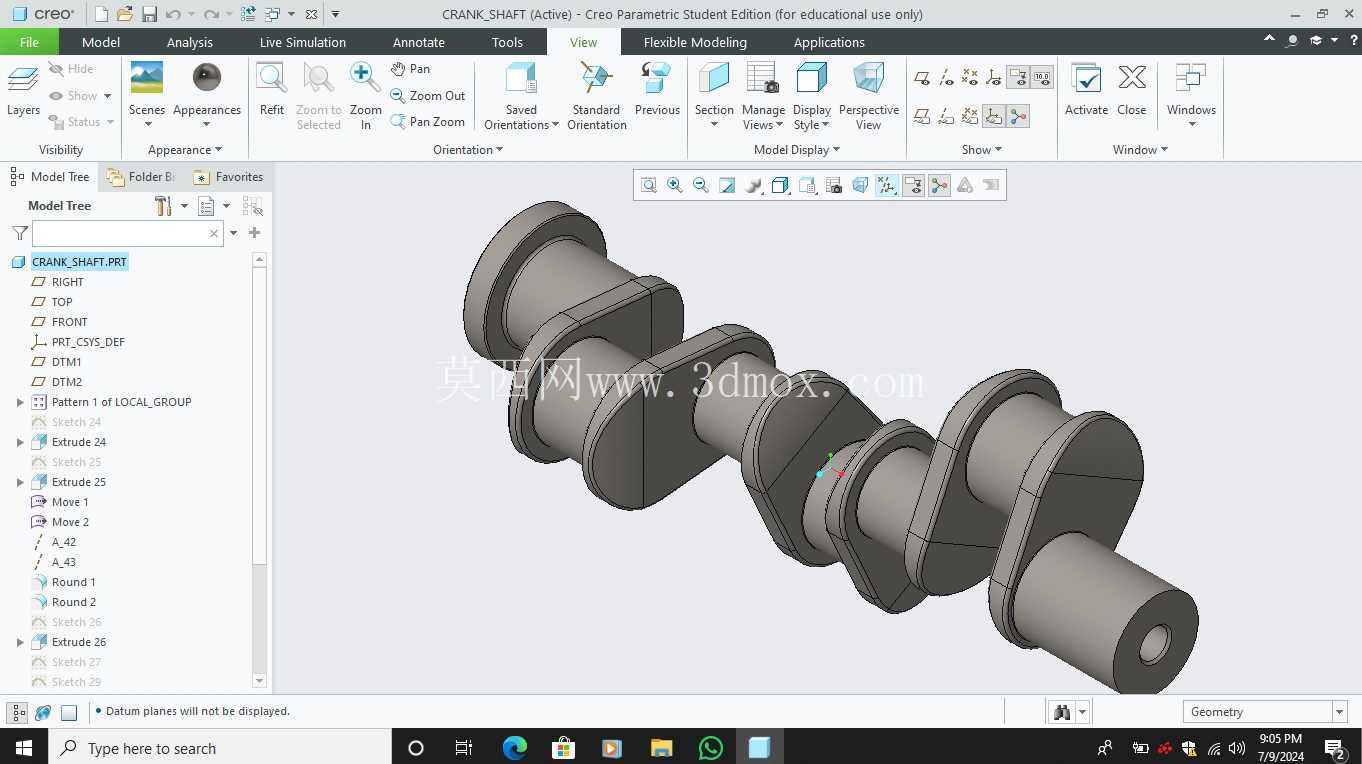Click the model tree search field
Viewport: 1362px width, 764px height.
coord(127,233)
